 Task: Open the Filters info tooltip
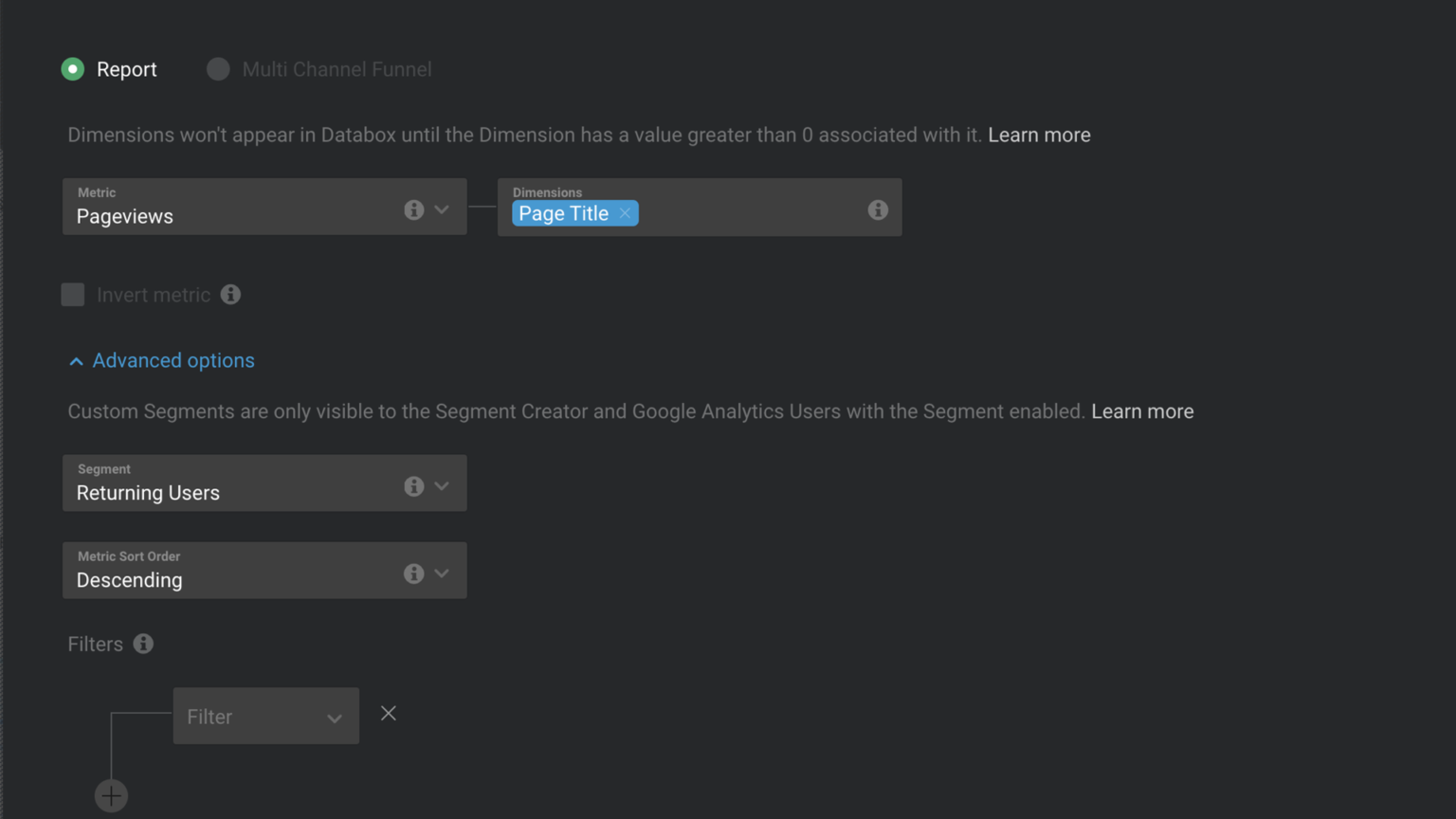tap(143, 644)
